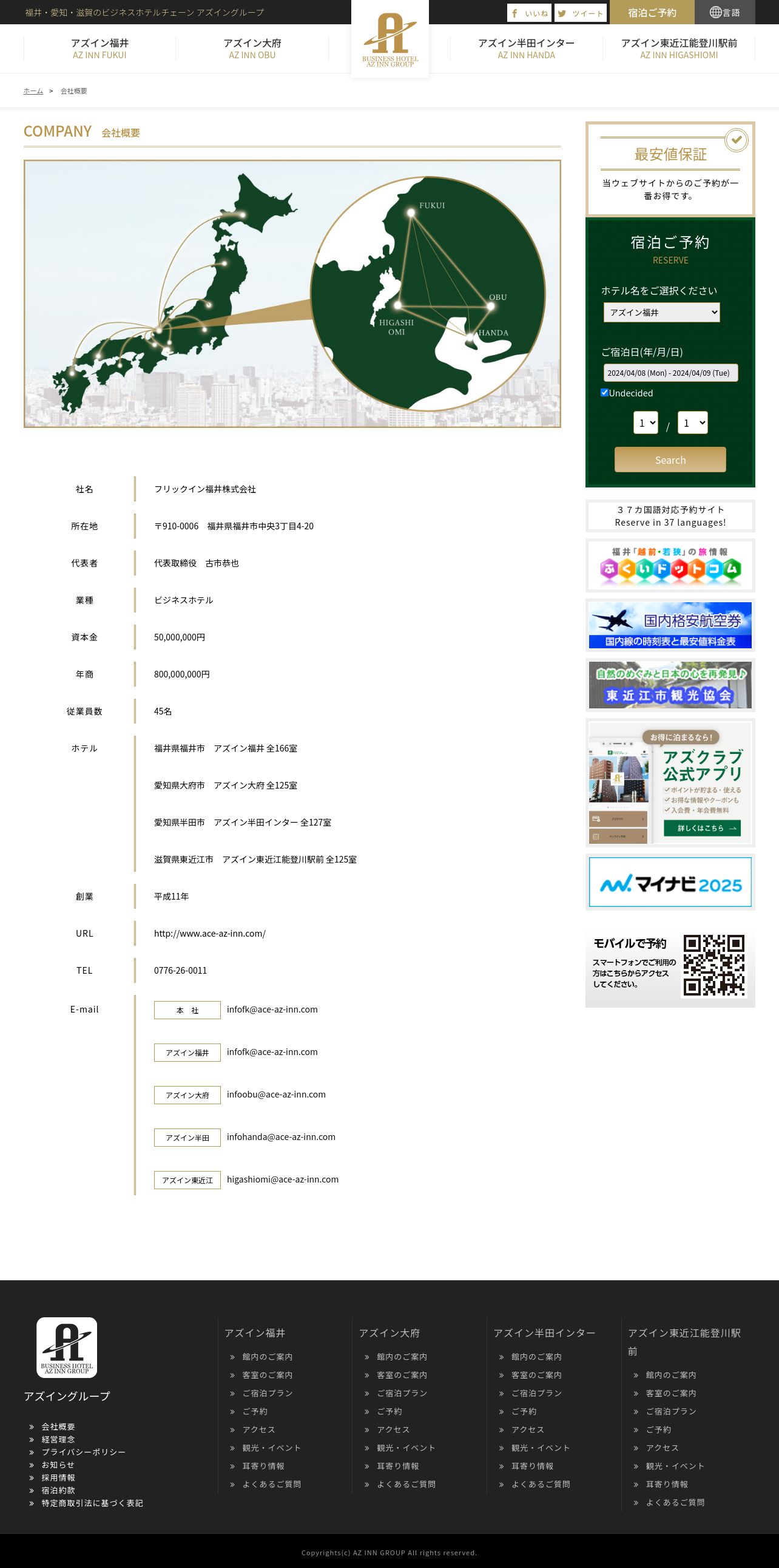
Task: Click ご宿泊プラン under footer アズイン福井
Action: pyautogui.click(x=268, y=1393)
